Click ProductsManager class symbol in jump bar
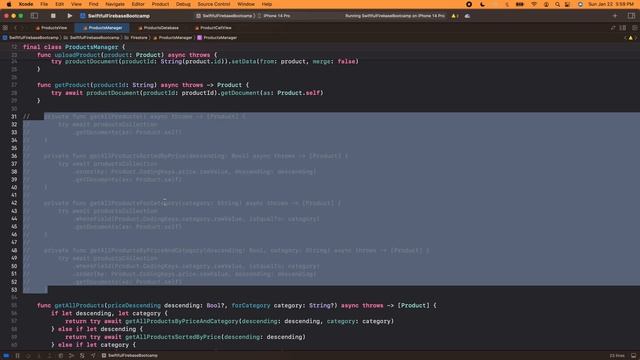The width and height of the screenshot is (640, 360). pyautogui.click(x=217, y=38)
